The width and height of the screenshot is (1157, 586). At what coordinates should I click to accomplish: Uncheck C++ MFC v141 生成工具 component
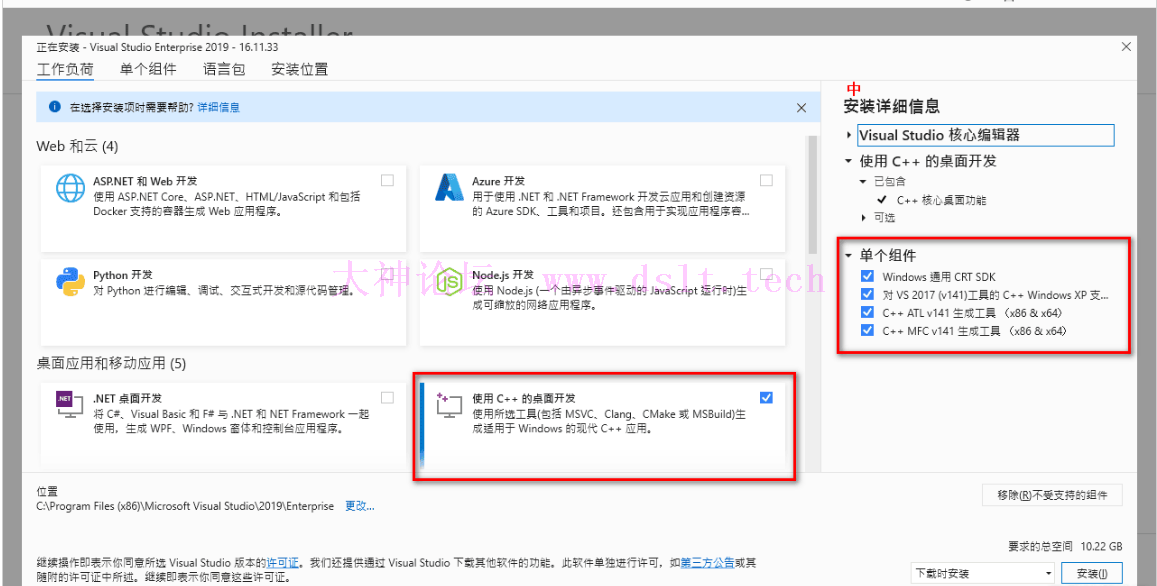867,331
